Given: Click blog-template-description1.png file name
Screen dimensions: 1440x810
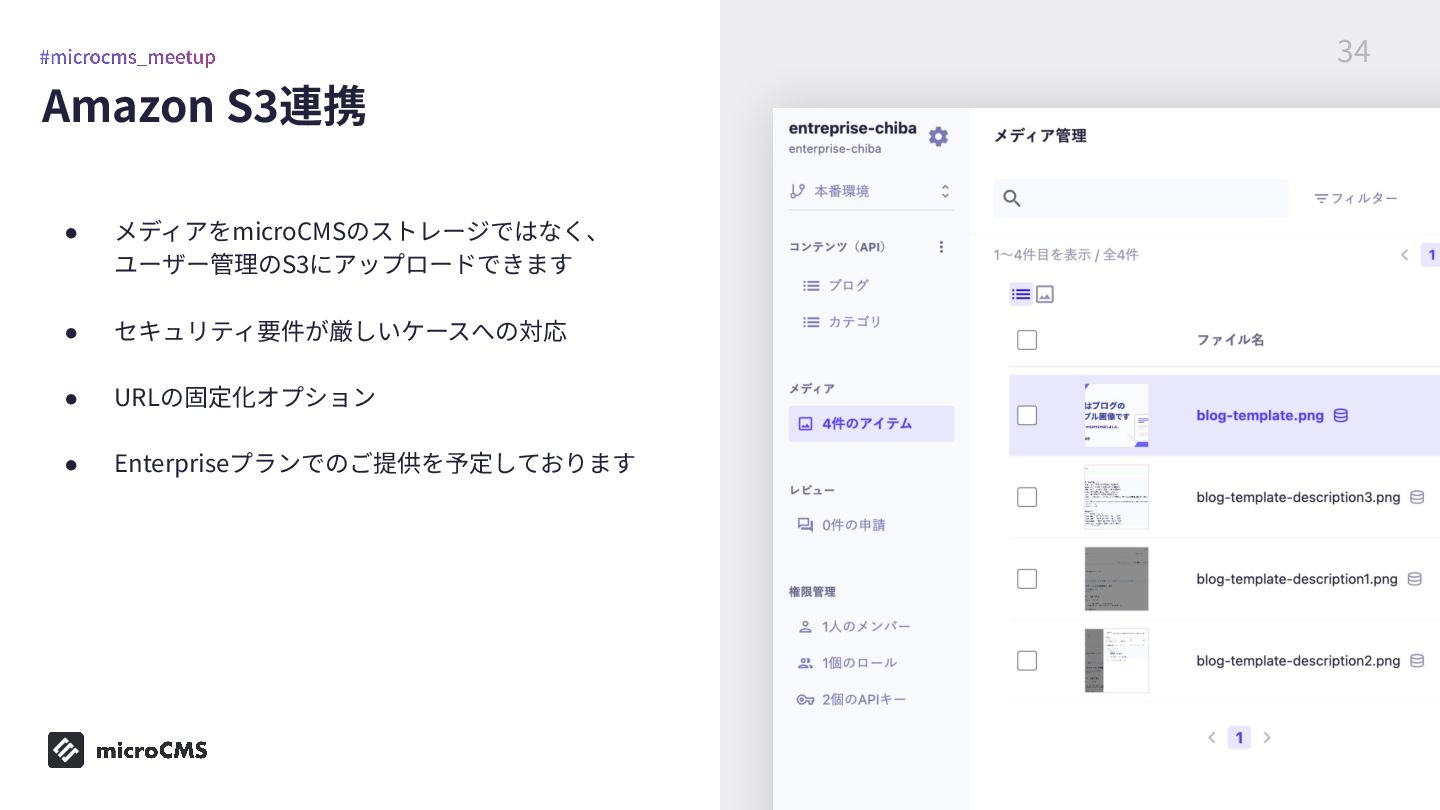Looking at the screenshot, I should click(1297, 579).
